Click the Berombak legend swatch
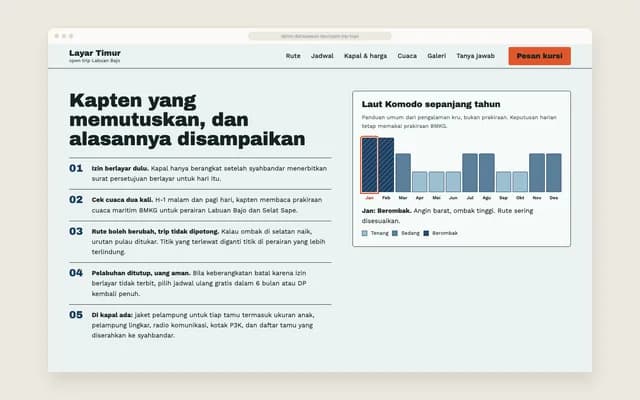The width and height of the screenshot is (640, 400). 426,233
